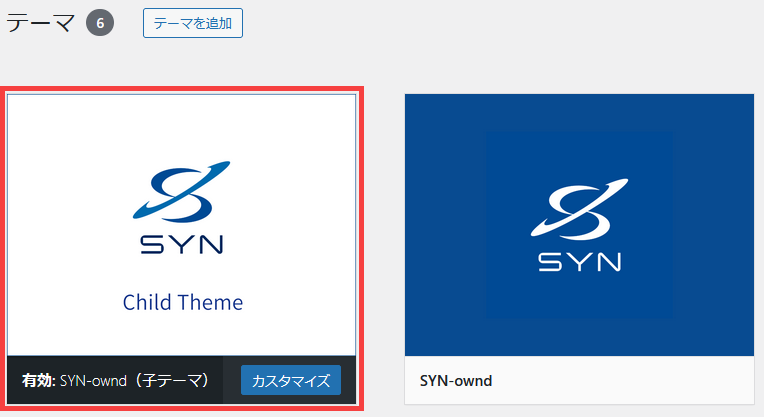764x417 pixels.
Task: Open カスタマイズ for the active theme
Action: tap(291, 380)
